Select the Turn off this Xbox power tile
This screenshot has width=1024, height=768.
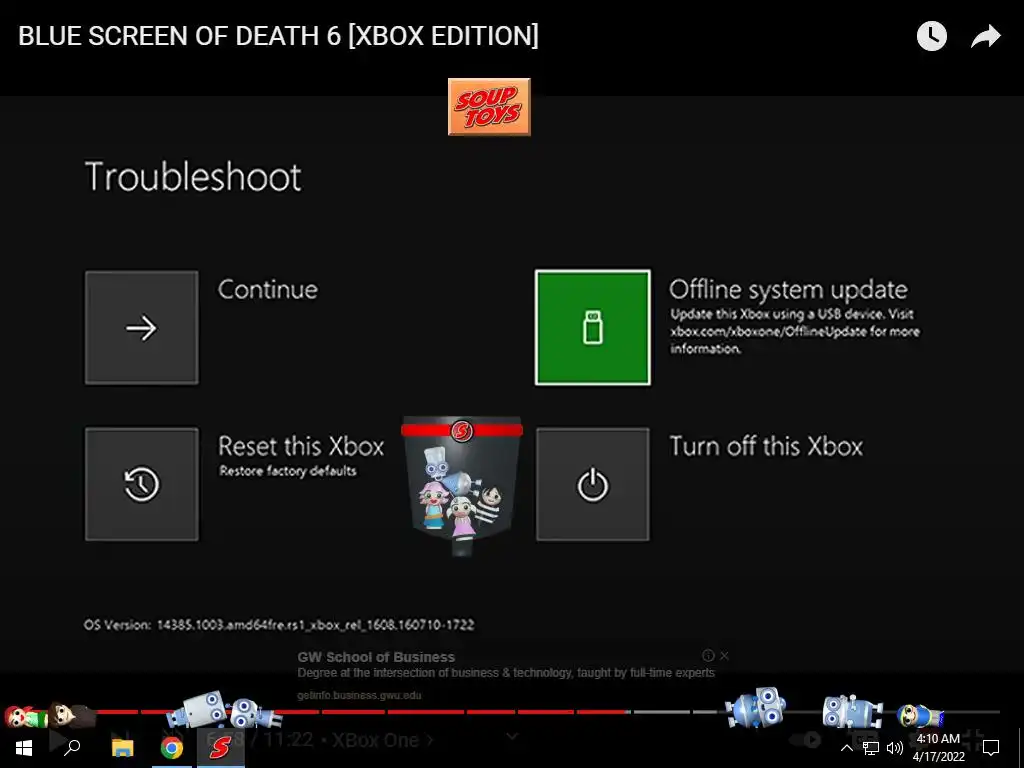click(592, 485)
